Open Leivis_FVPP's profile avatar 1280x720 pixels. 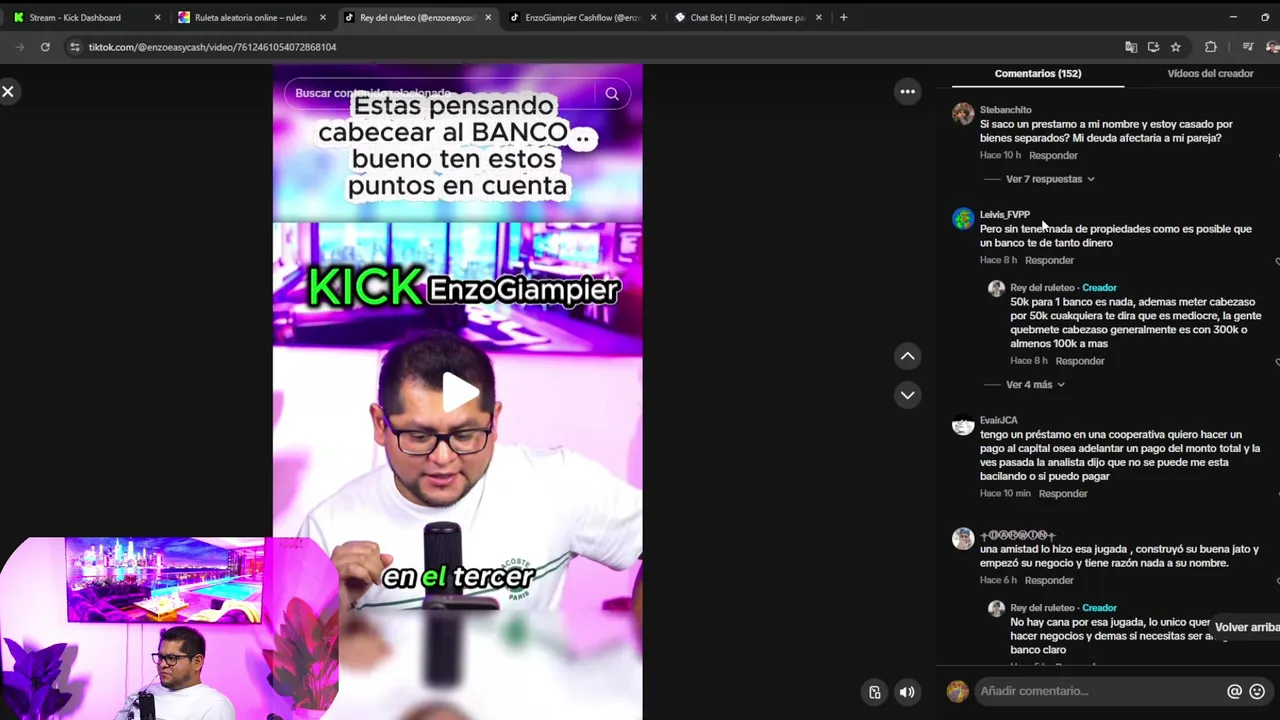click(x=963, y=219)
